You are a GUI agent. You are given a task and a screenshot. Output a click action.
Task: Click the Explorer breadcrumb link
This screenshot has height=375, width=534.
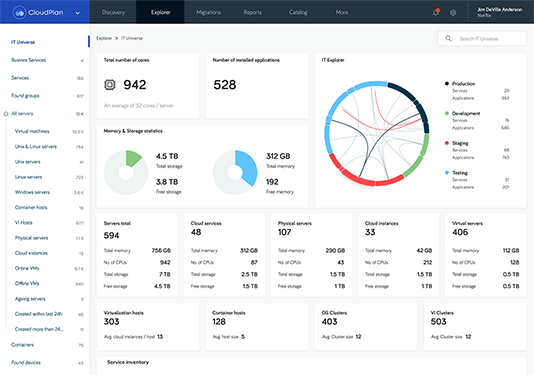pos(104,38)
